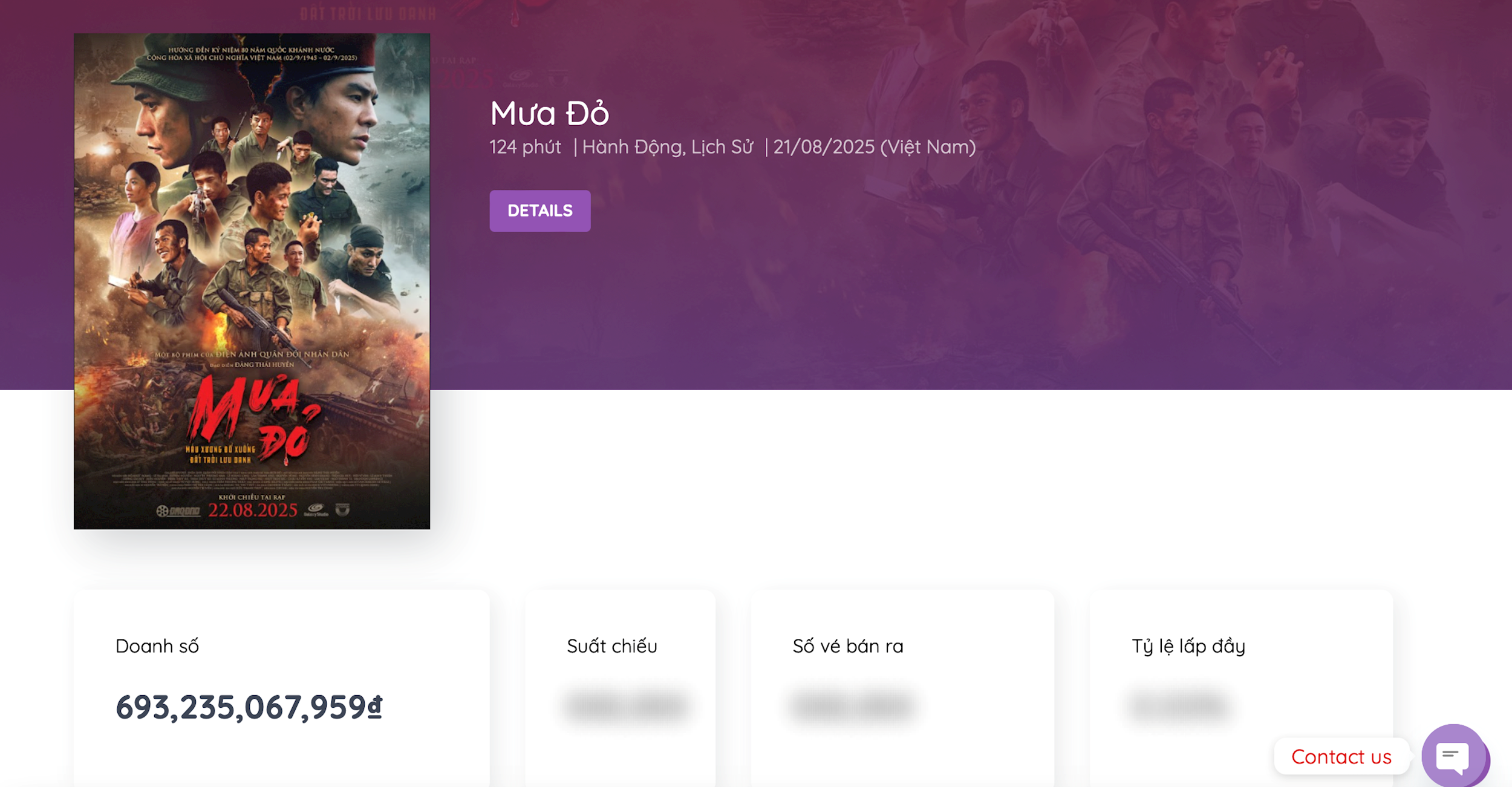1512x787 pixels.
Task: Reveal the blurred Suất chiếu value
Action: tap(627, 706)
